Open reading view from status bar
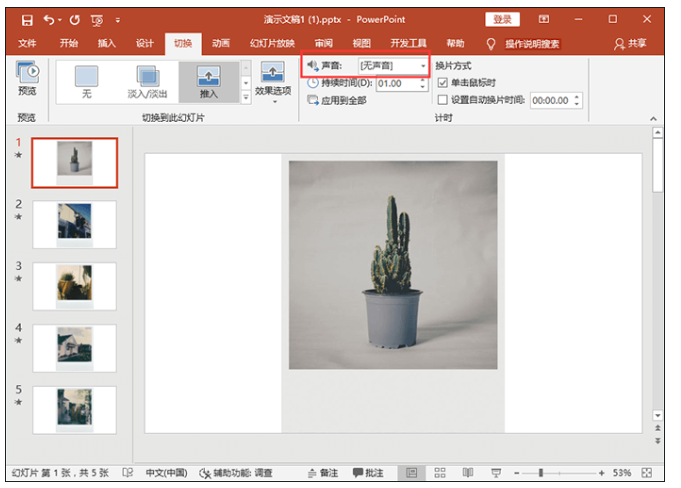This screenshot has height=488, width=681. click(467, 472)
